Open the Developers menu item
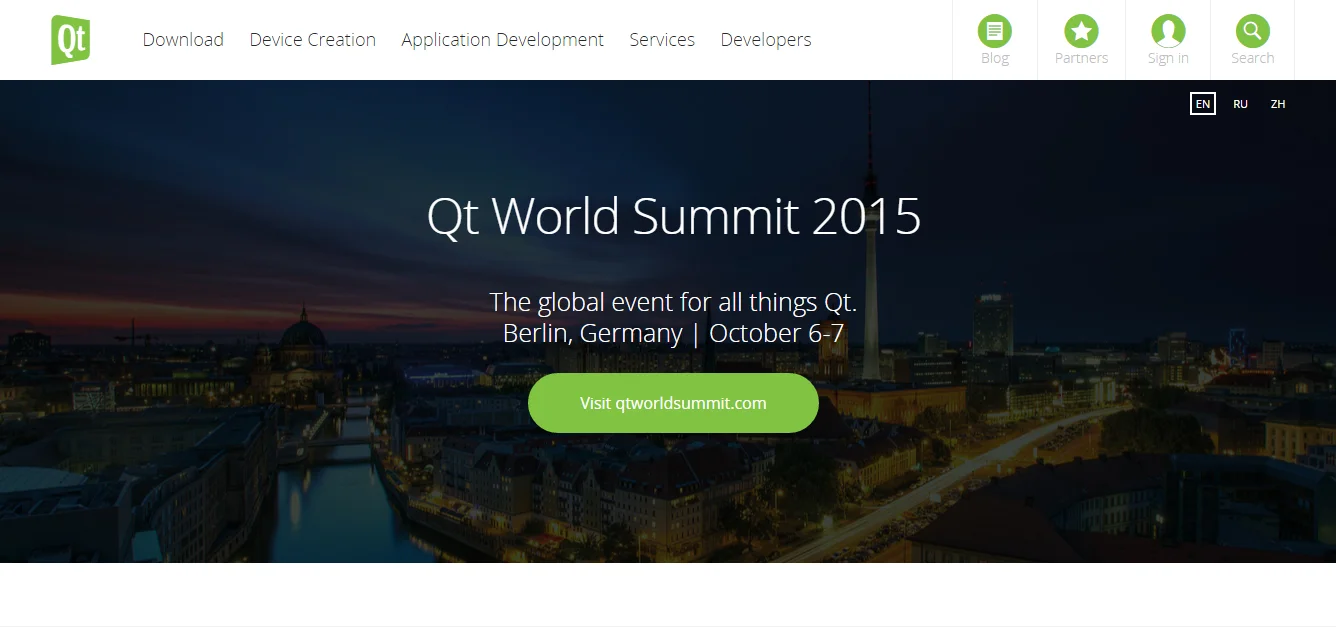The image size is (1336, 627). point(766,40)
